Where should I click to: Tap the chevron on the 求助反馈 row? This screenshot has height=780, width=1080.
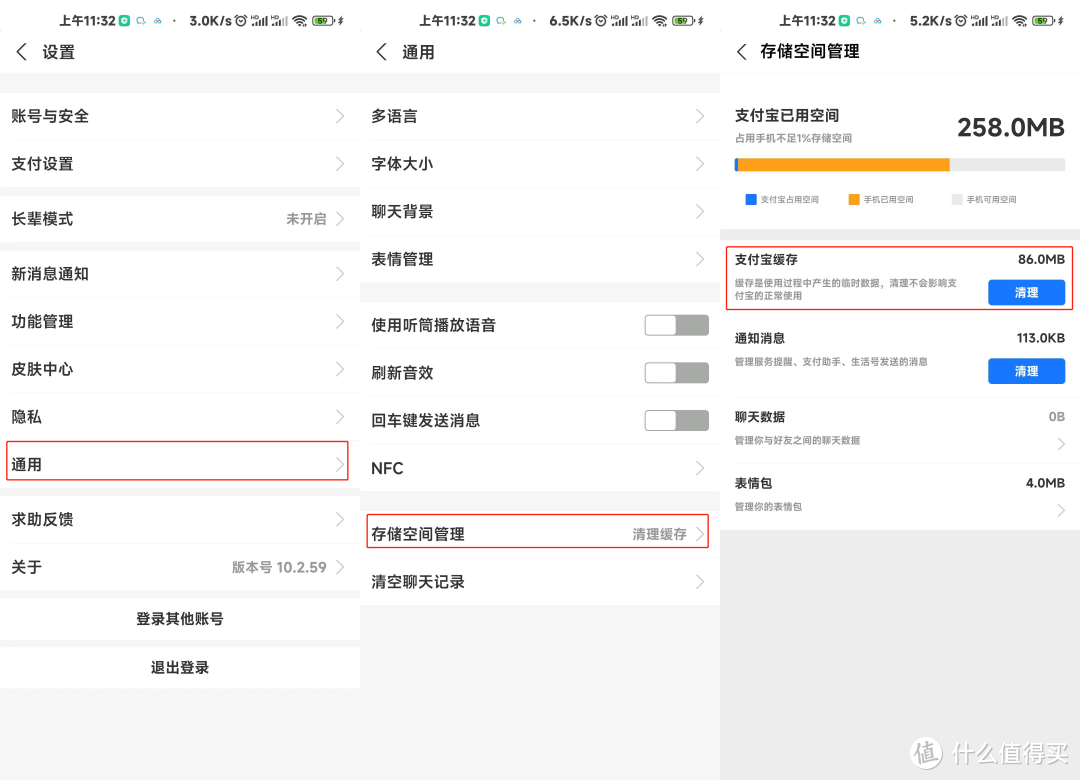coord(340,520)
